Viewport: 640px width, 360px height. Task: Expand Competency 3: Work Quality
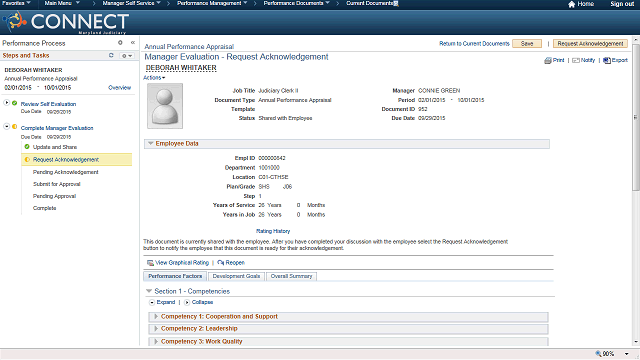pyautogui.click(x=156, y=341)
